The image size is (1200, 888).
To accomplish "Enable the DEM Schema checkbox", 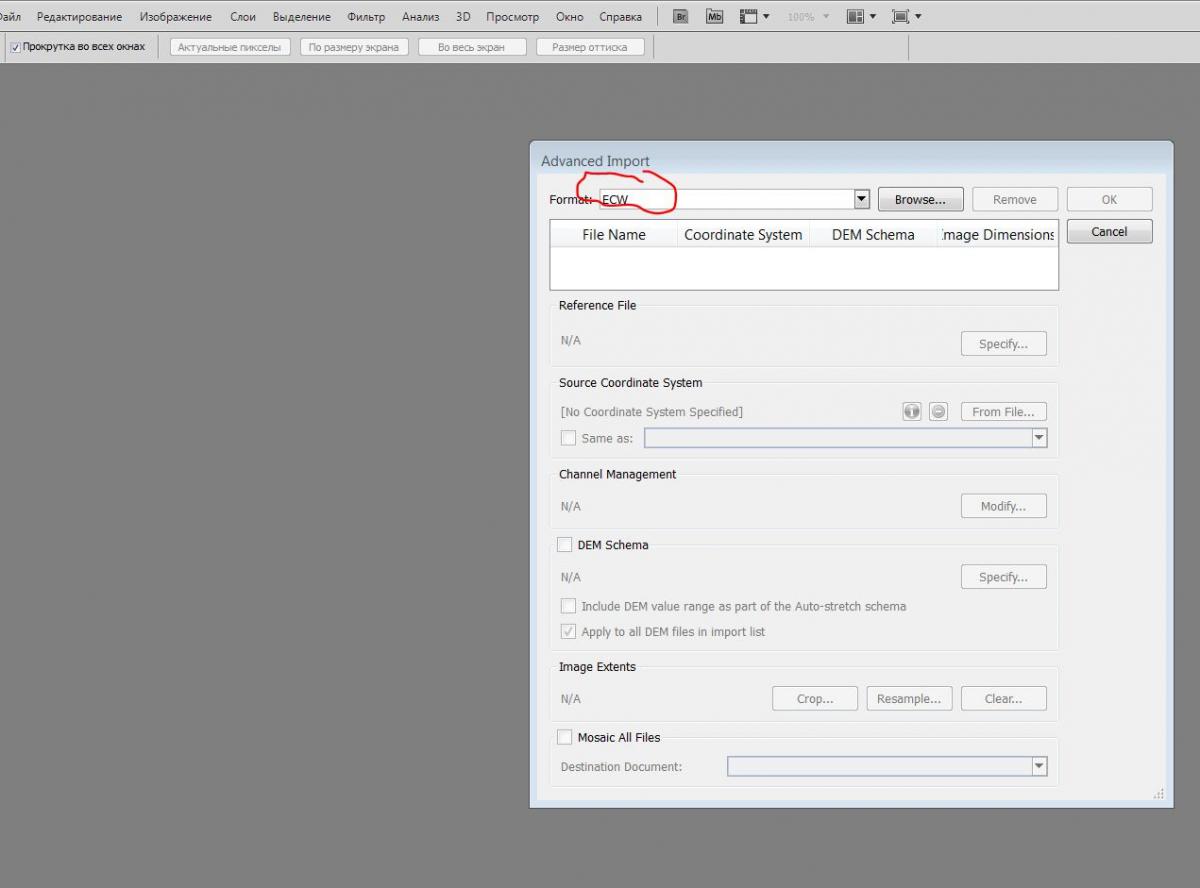I will (x=565, y=545).
